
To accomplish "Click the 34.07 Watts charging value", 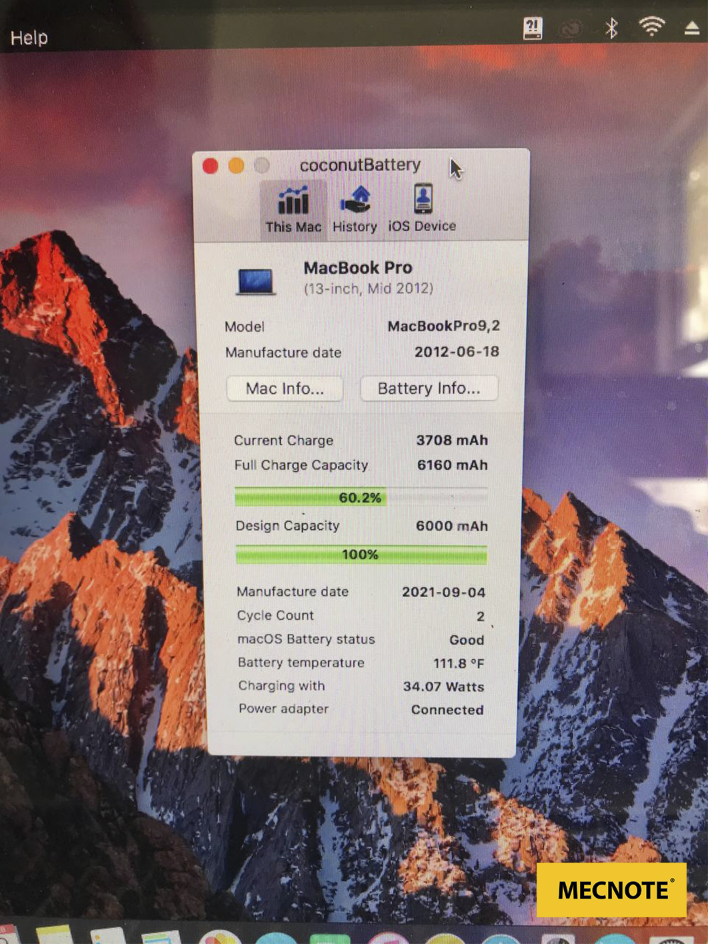I will pos(444,686).
